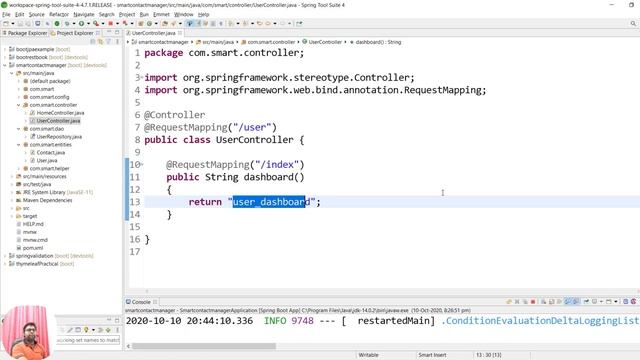Select User.java in the tree
640x360 pixels.
(47, 160)
